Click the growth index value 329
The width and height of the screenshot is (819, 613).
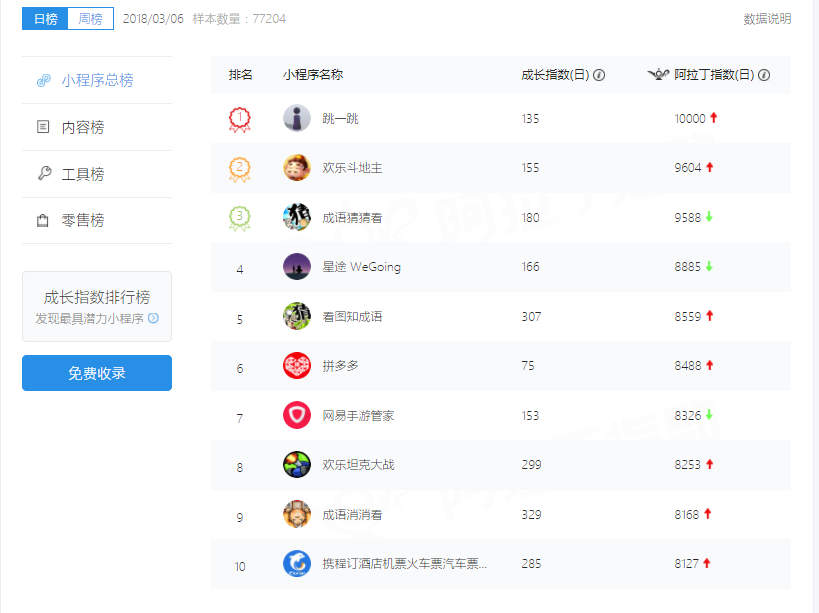(x=531, y=514)
